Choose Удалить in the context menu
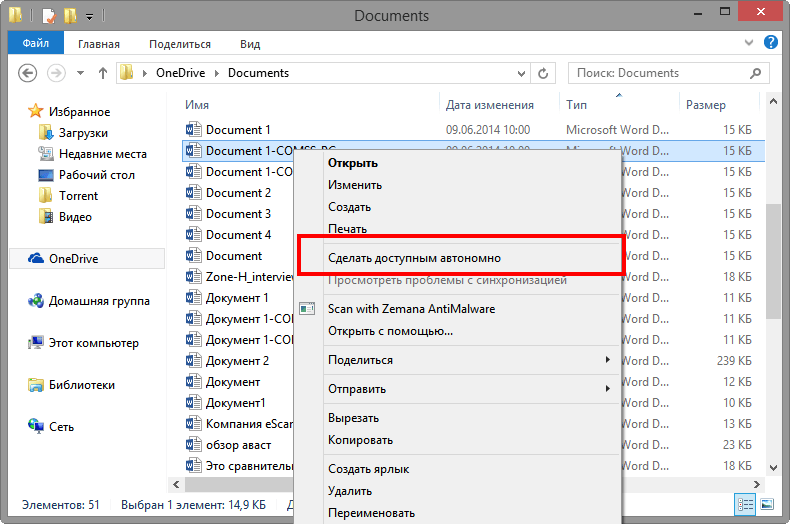The width and height of the screenshot is (790, 524). (x=350, y=491)
